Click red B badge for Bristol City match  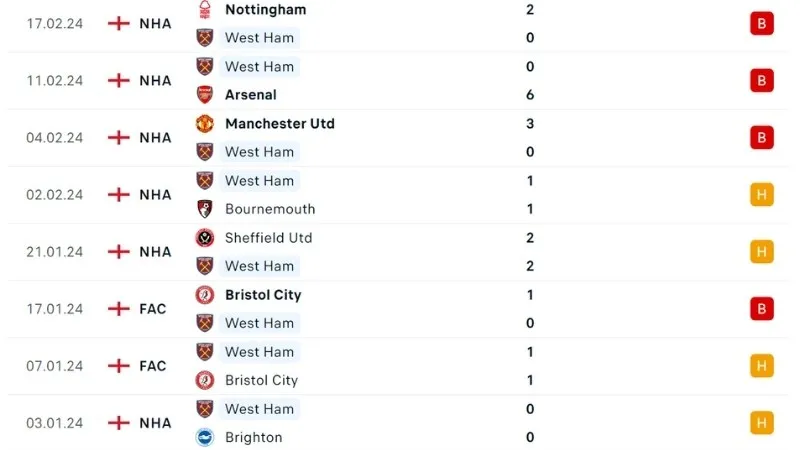(762, 309)
